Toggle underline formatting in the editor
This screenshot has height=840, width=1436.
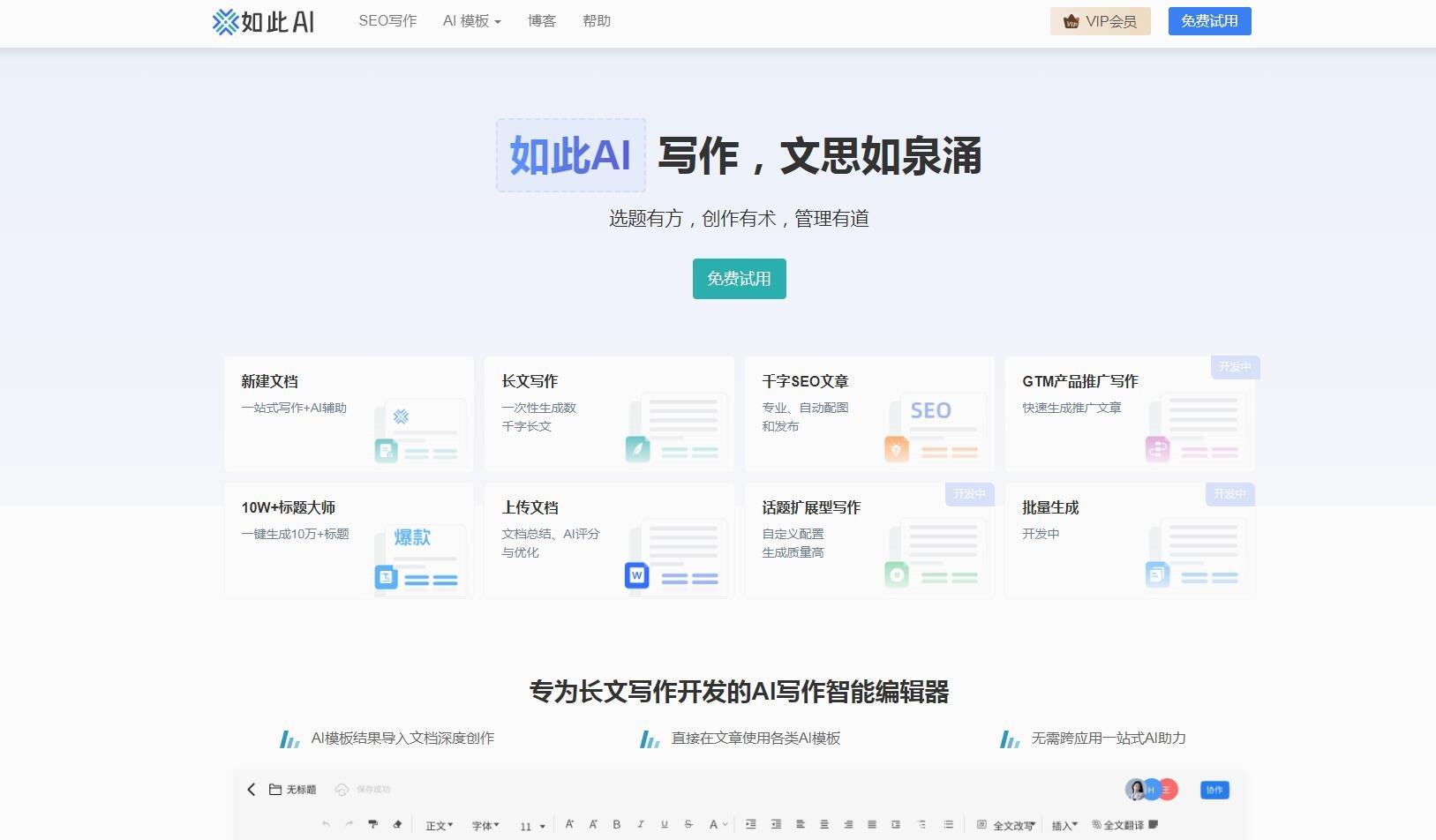664,824
